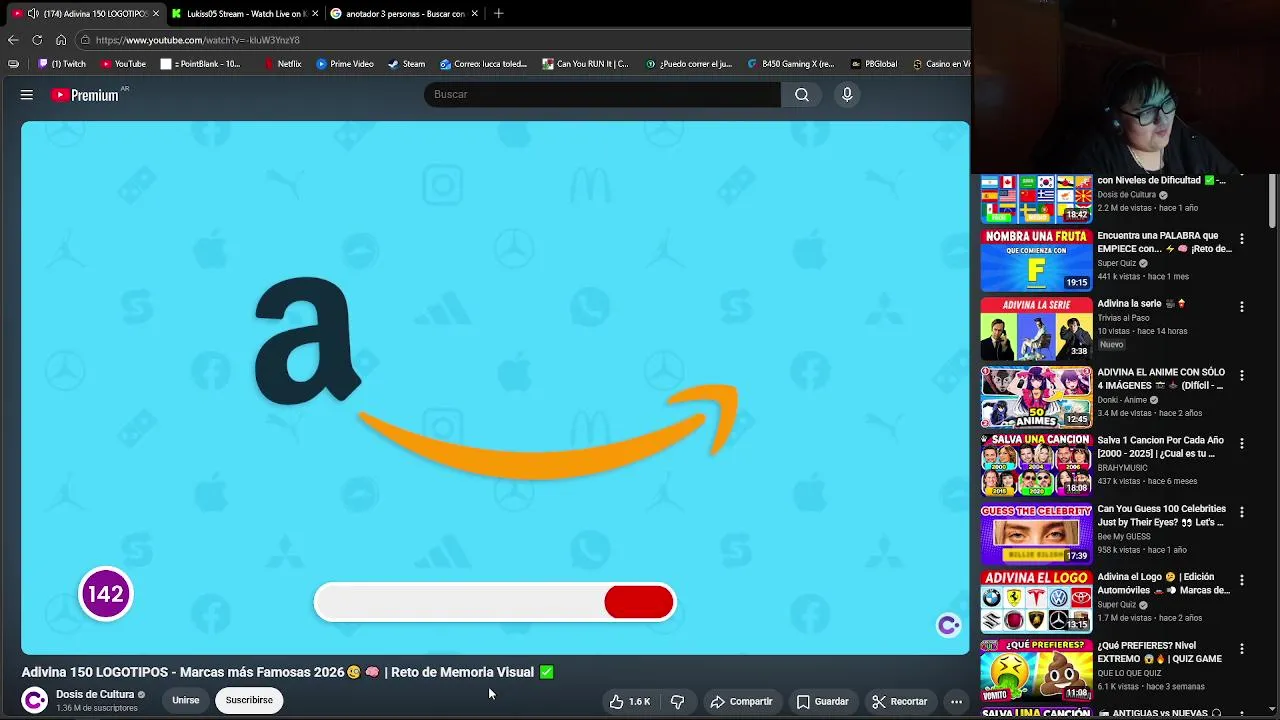Screen dimensions: 1280x720
Task: Open options for 'Adivina la serie' video
Action: (x=1241, y=307)
